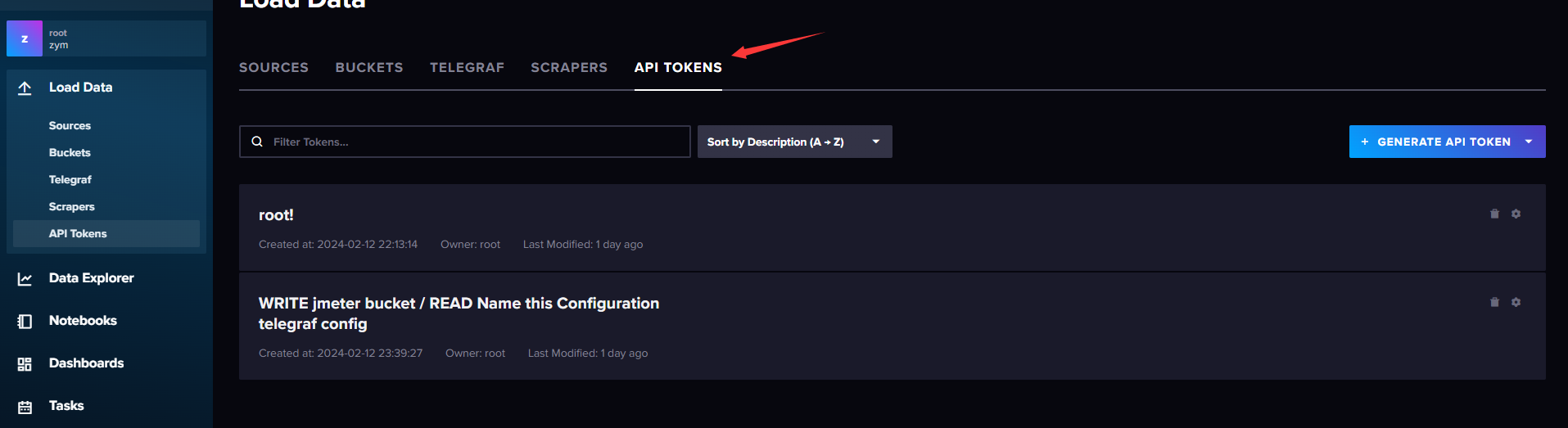Expand the Generate API Token dropdown arrow
This screenshot has height=428, width=1568.
click(x=1529, y=142)
